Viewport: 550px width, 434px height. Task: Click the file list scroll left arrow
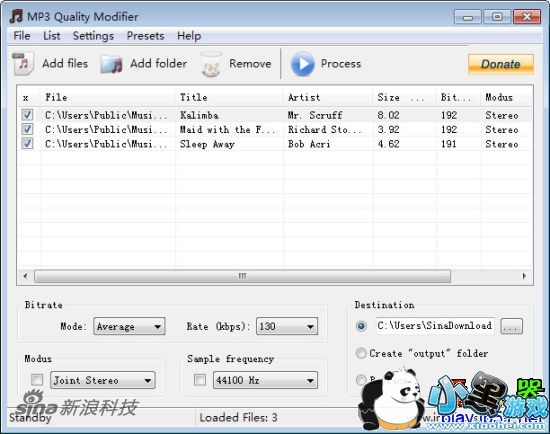tap(25, 276)
